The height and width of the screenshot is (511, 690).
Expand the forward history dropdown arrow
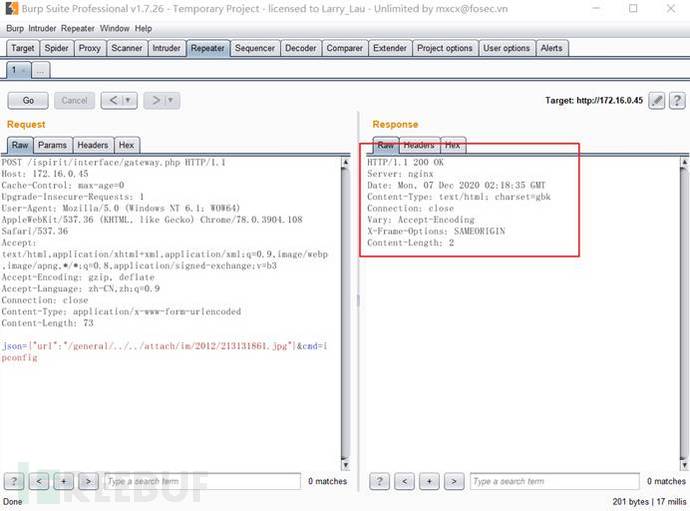(171, 100)
